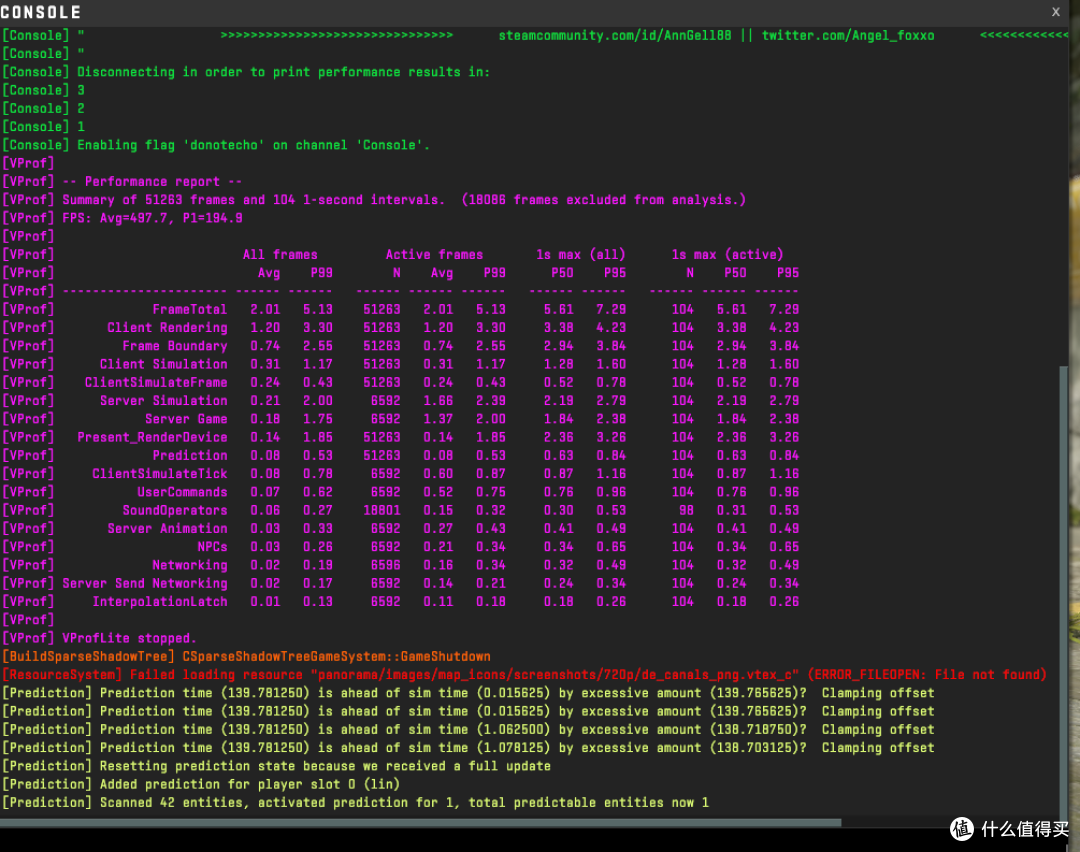Select the 'FrameTotal' row label
Image resolution: width=1080 pixels, height=852 pixels.
coord(189,309)
